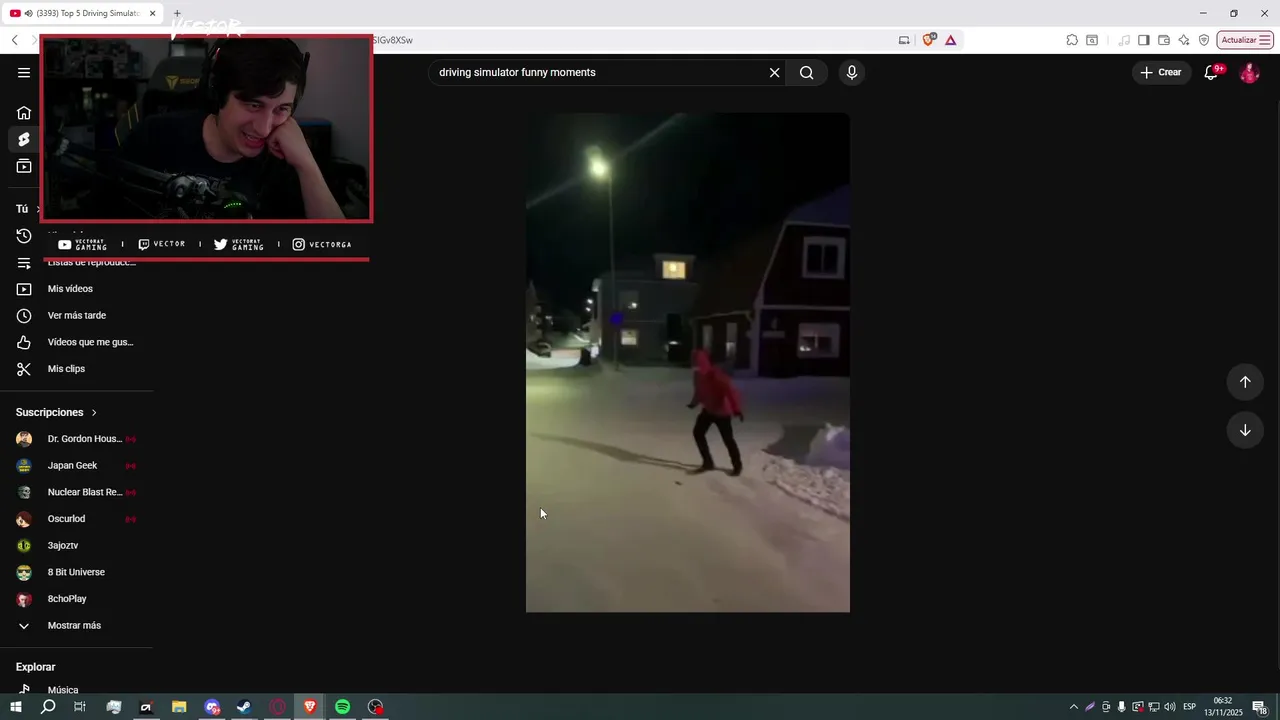Open 8 Bit Universe channel subscription
1280x720 pixels.
pyautogui.click(x=76, y=572)
